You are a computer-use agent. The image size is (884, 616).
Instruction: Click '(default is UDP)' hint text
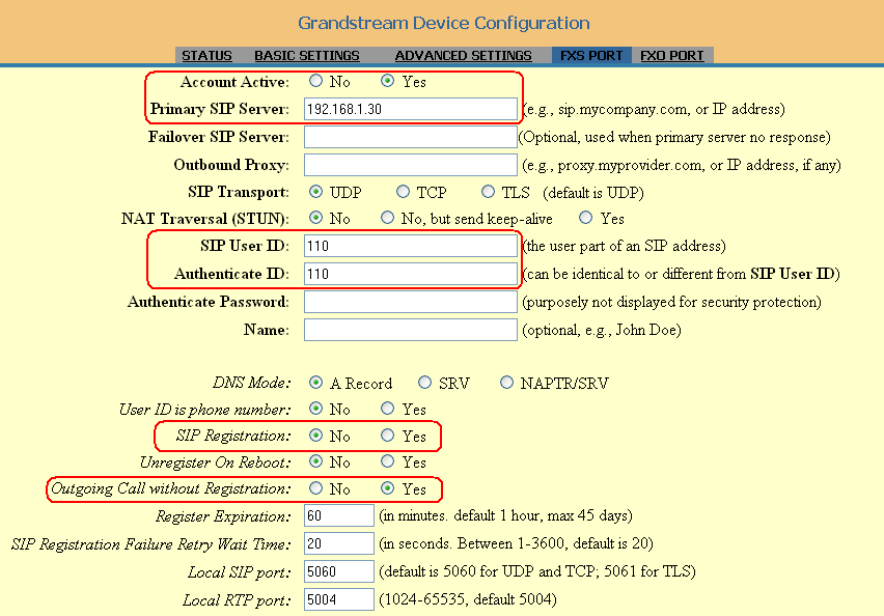pyautogui.click(x=594, y=193)
